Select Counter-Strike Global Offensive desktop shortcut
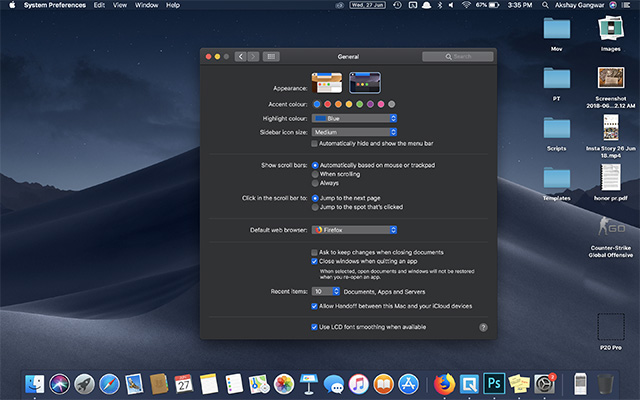This screenshot has width=640, height=400. click(x=611, y=237)
